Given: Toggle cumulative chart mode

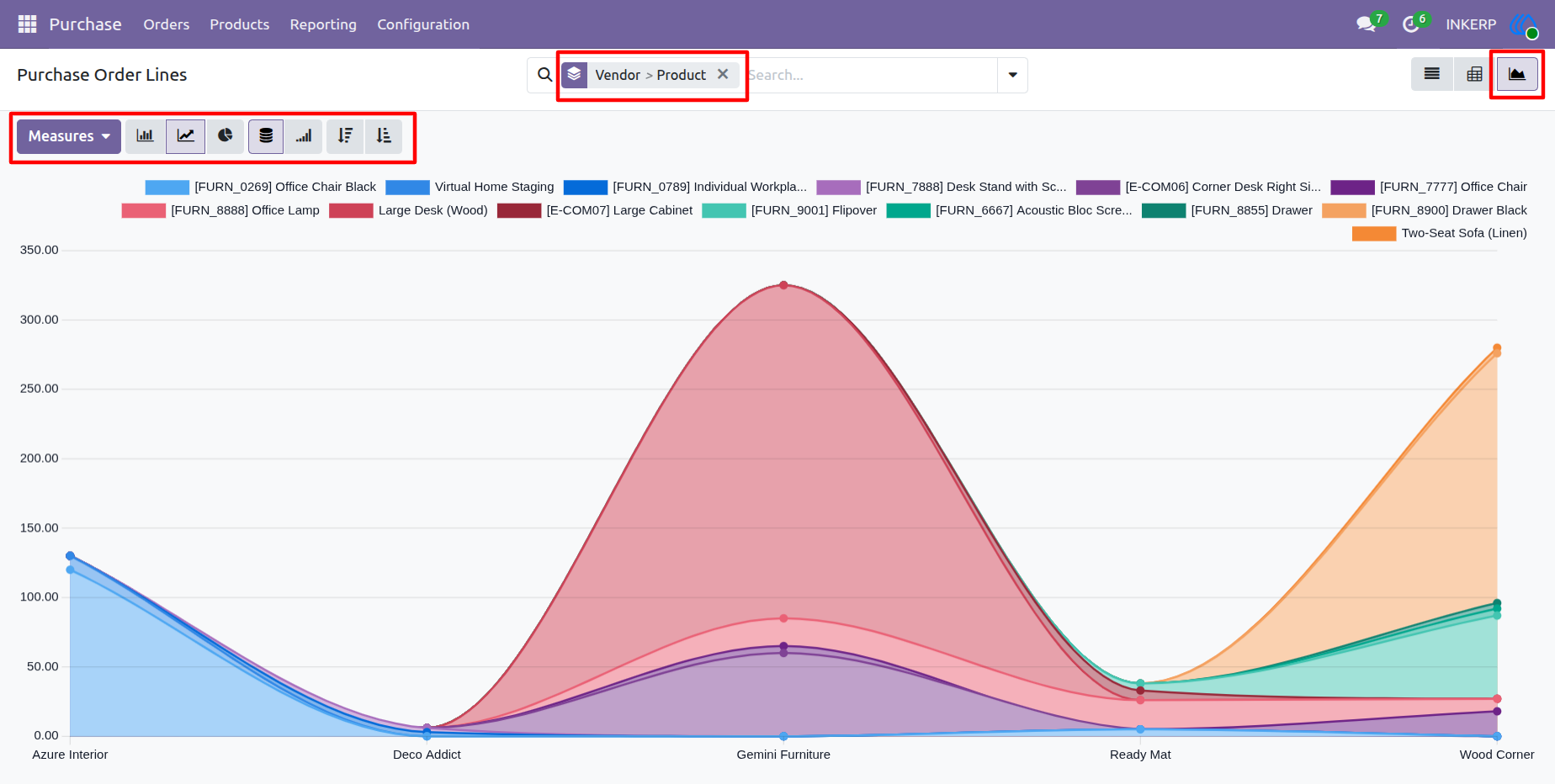Looking at the screenshot, I should (x=304, y=136).
